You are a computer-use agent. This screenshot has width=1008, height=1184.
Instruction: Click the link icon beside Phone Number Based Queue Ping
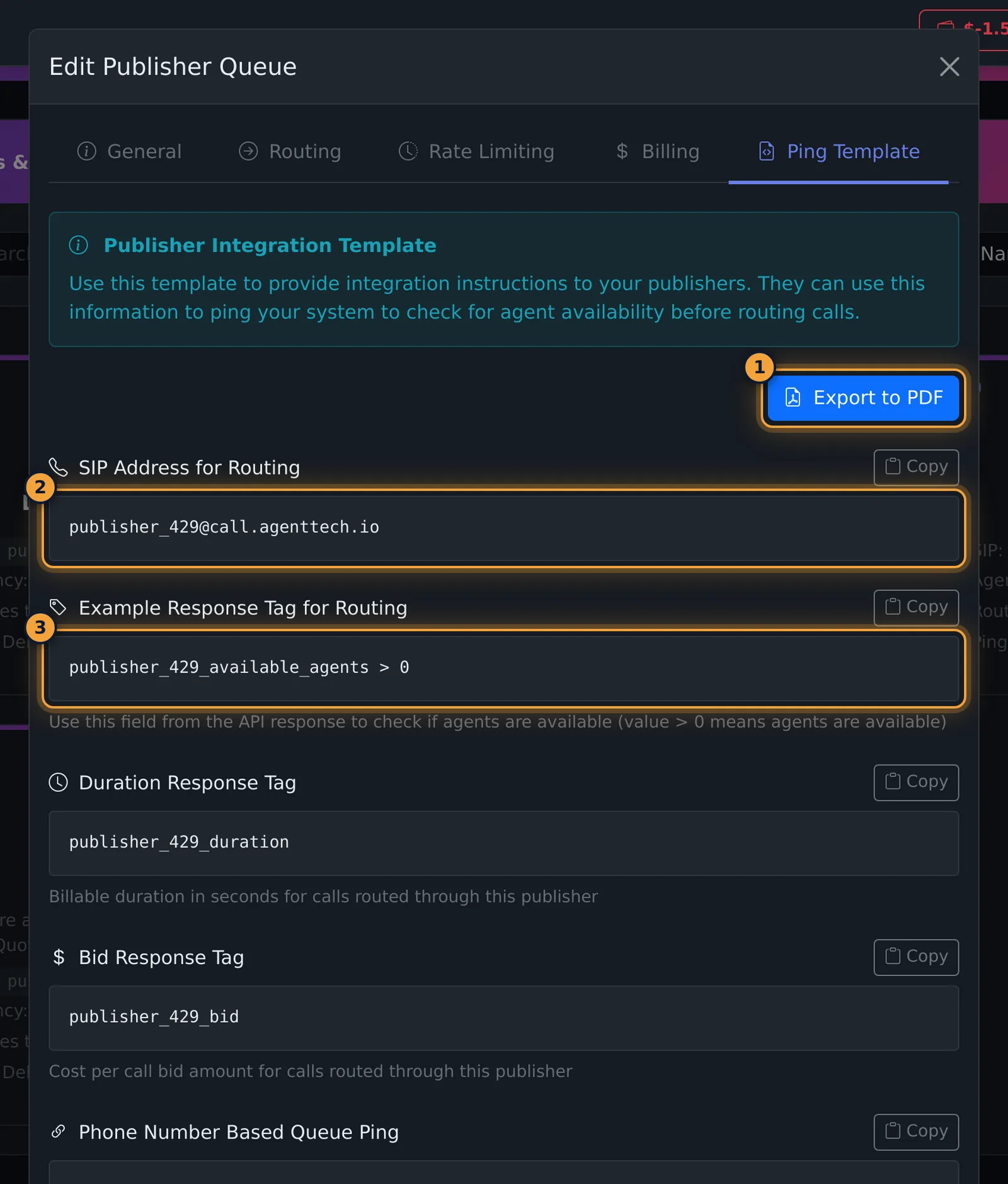(59, 1132)
